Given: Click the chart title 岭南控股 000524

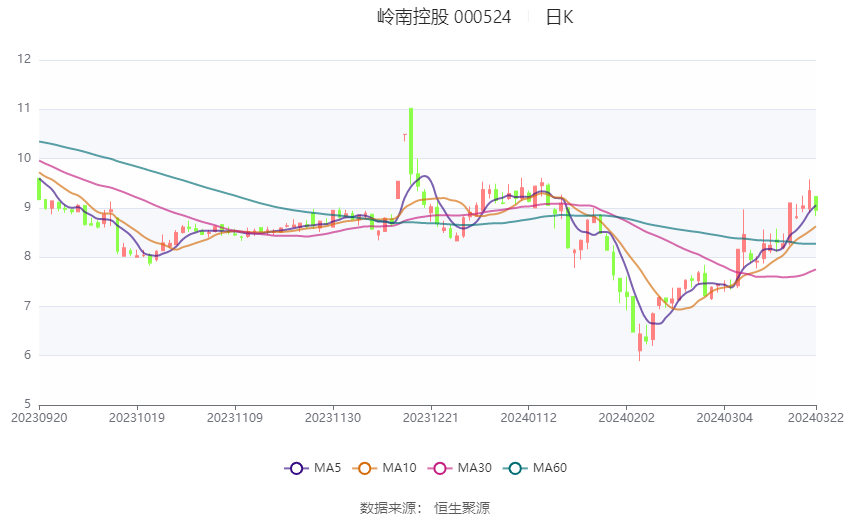Looking at the screenshot, I should (x=444, y=17).
